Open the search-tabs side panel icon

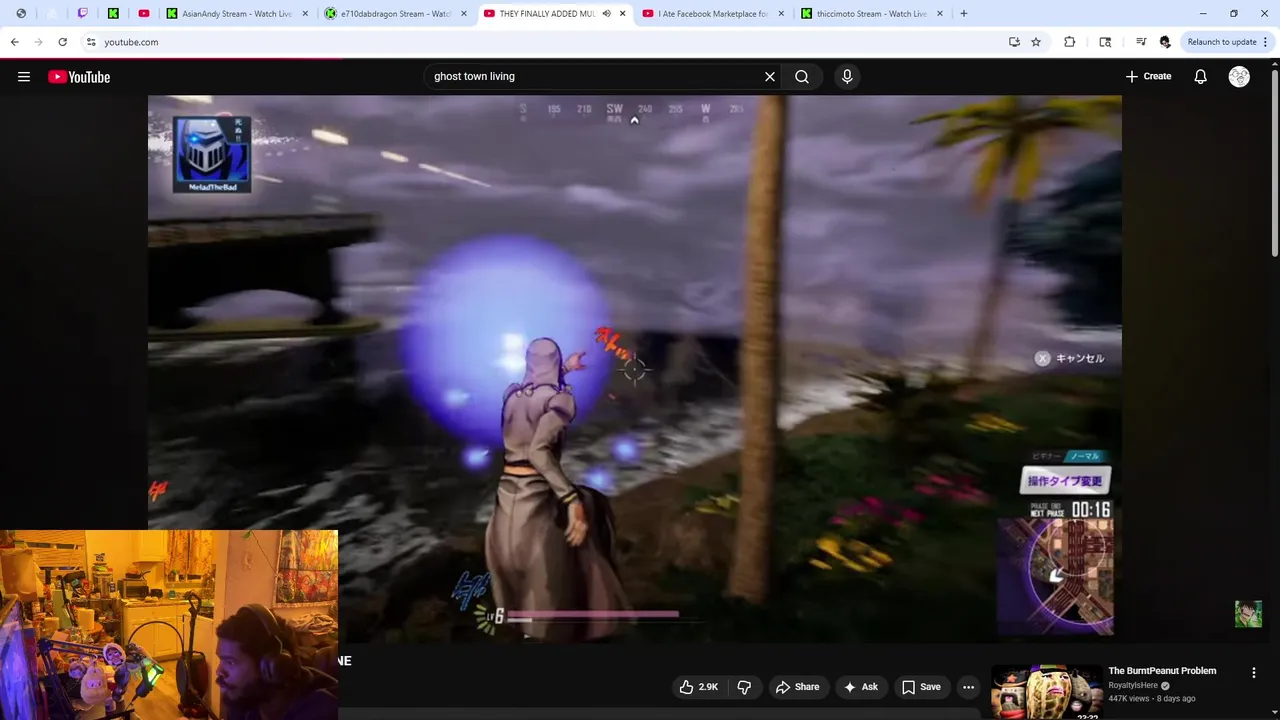1105,42
